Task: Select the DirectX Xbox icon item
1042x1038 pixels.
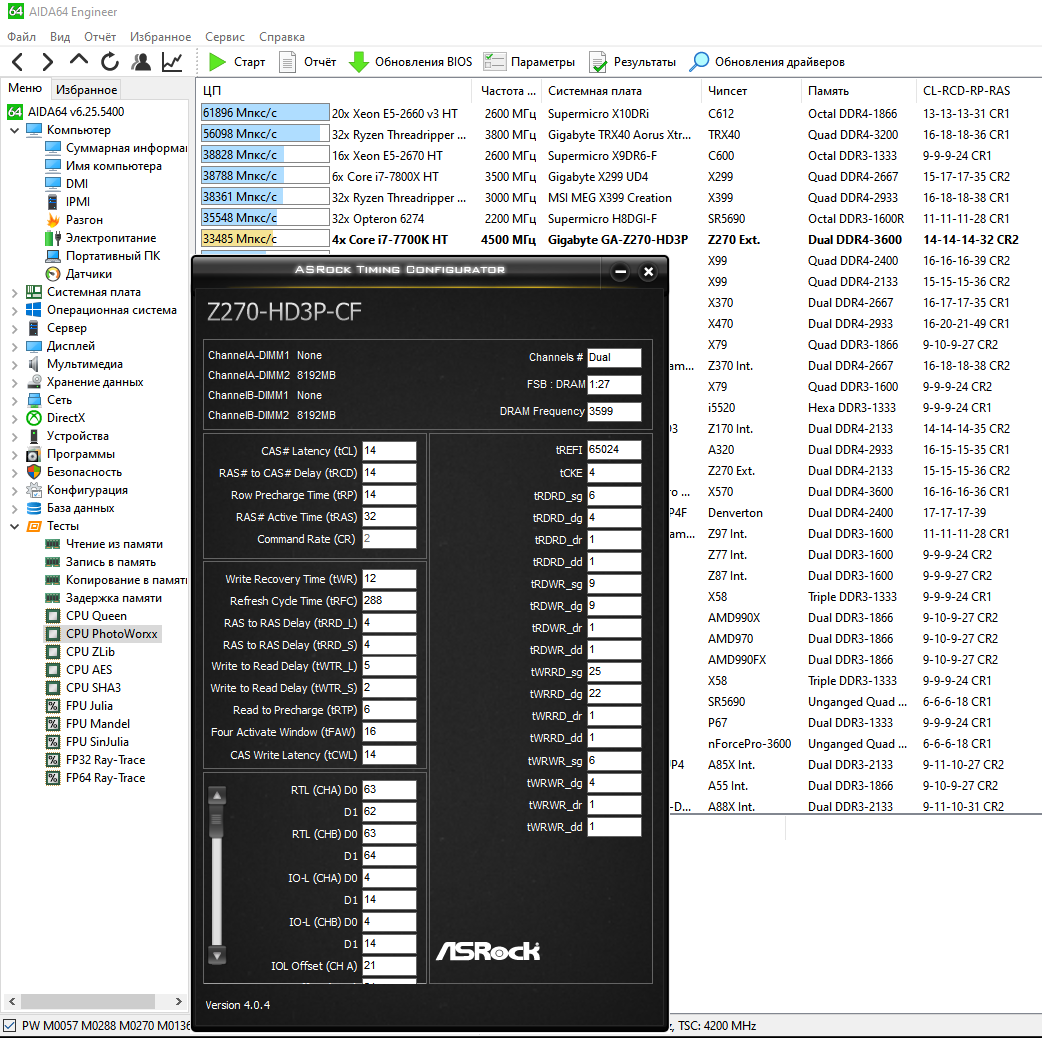Action: pos(56,418)
